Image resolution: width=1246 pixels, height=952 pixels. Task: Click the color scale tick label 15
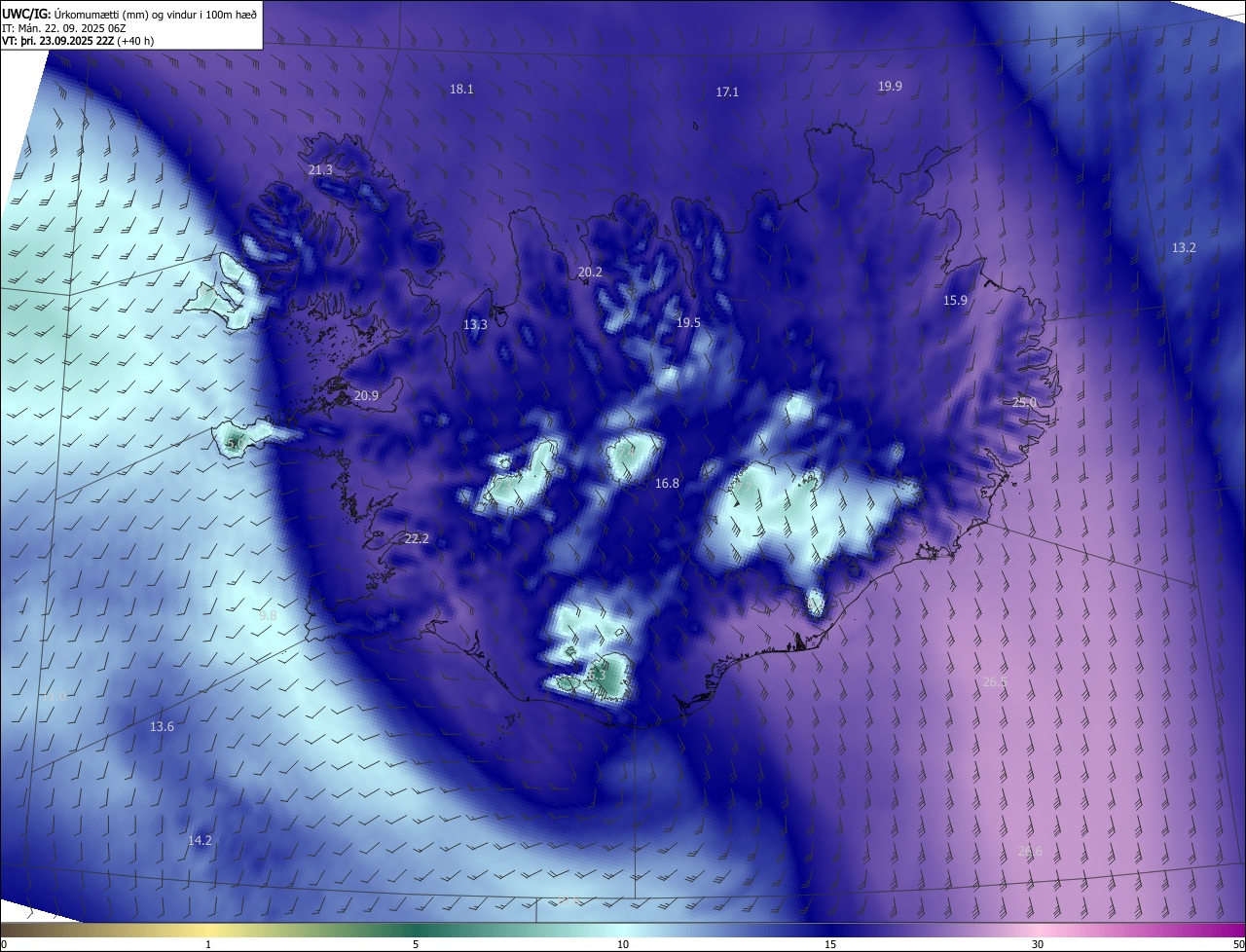[x=830, y=945]
